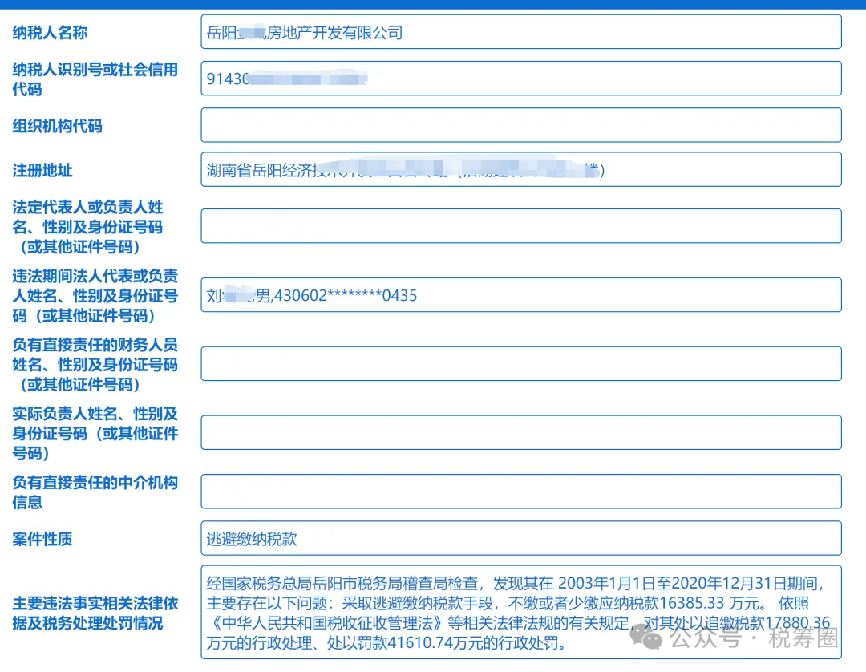Select the empty 法定代表人 information field

[x=520, y=225]
